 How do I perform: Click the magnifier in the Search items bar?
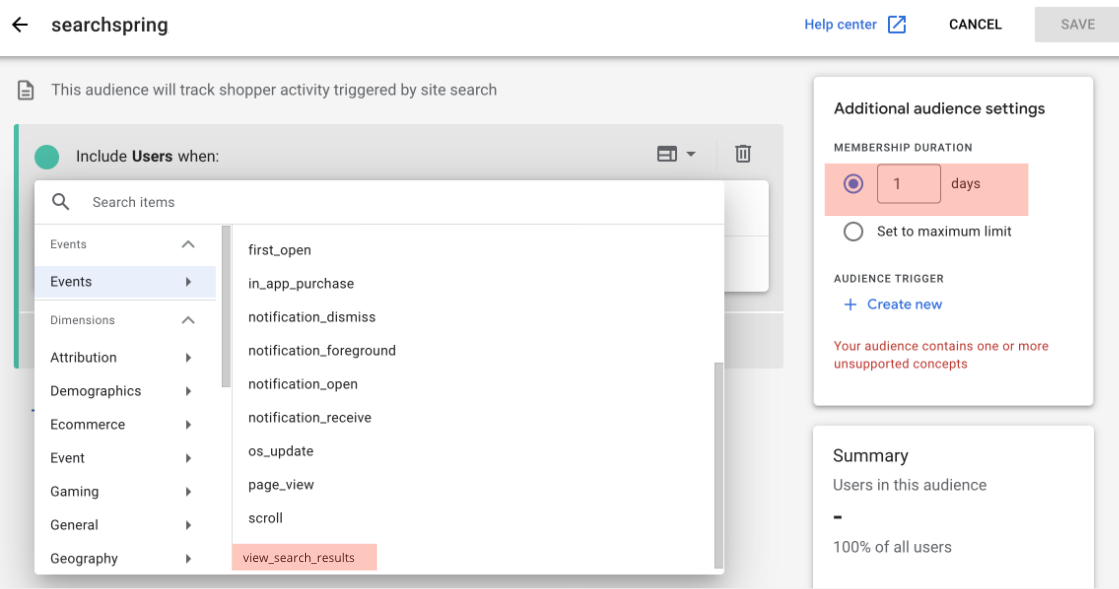point(60,201)
